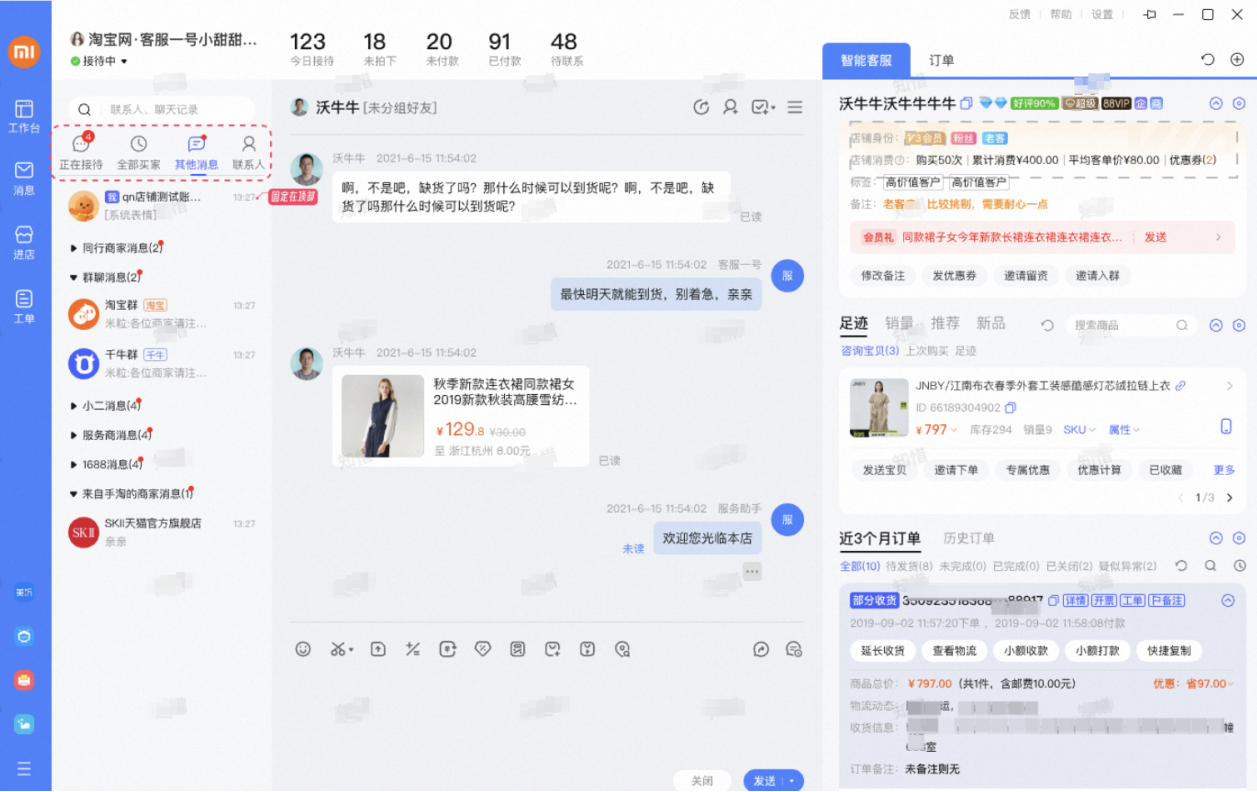Viewport: 1257px width, 792px height.
Task: Click 关闭 button below chat input
Action: tap(702, 781)
